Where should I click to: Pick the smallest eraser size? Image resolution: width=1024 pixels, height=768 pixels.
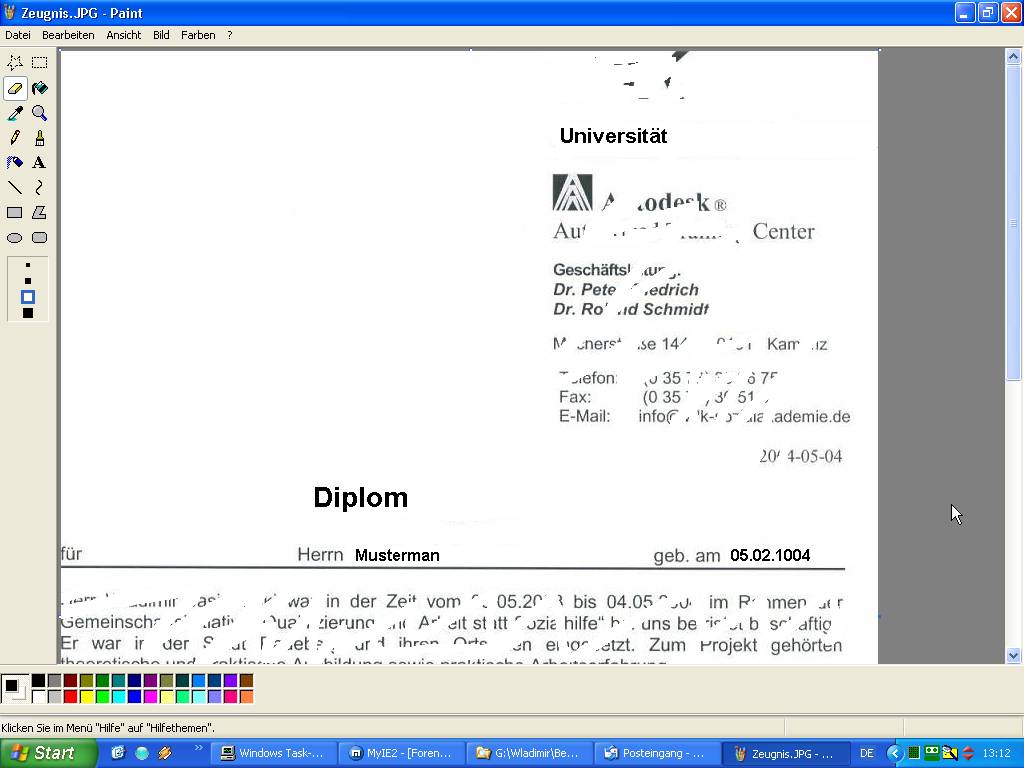(x=27, y=266)
